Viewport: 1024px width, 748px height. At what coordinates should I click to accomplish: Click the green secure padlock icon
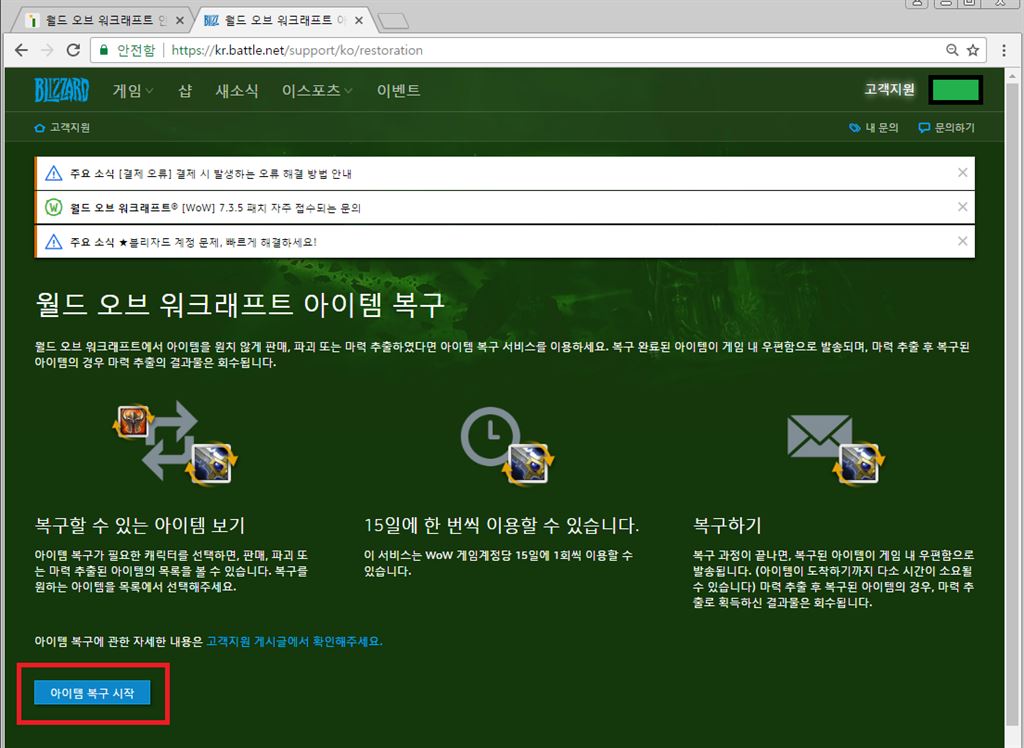pos(103,50)
